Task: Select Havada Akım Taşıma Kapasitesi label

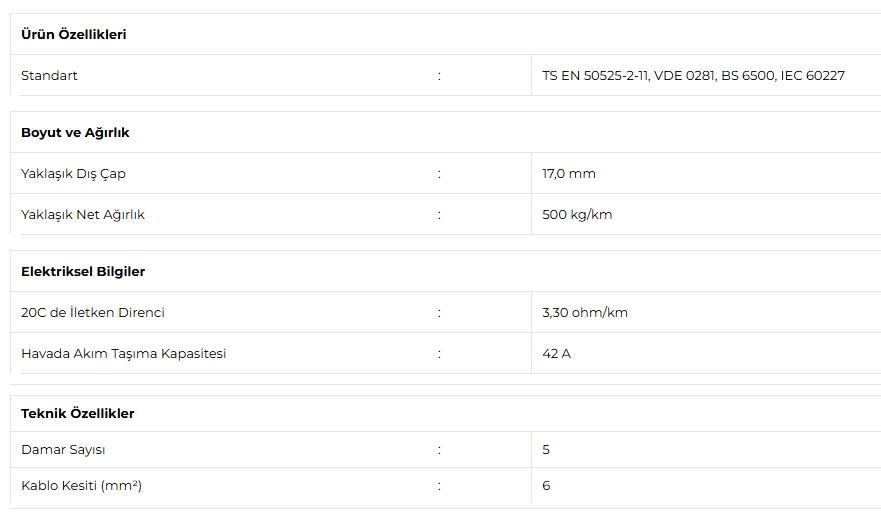Action: pyautogui.click(x=124, y=354)
